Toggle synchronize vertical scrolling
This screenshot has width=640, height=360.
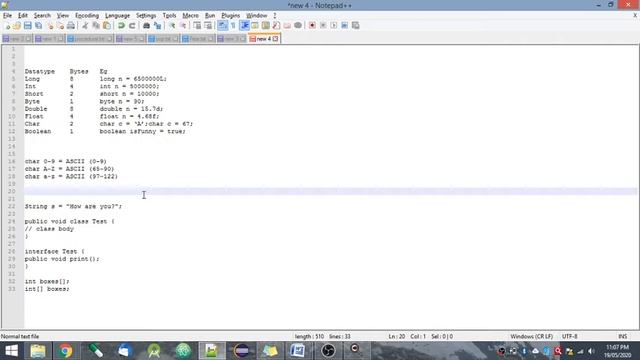pyautogui.click(x=197, y=26)
